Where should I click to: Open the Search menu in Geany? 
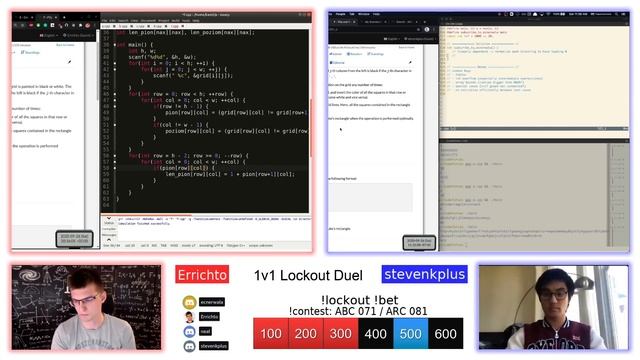click(x=123, y=20)
